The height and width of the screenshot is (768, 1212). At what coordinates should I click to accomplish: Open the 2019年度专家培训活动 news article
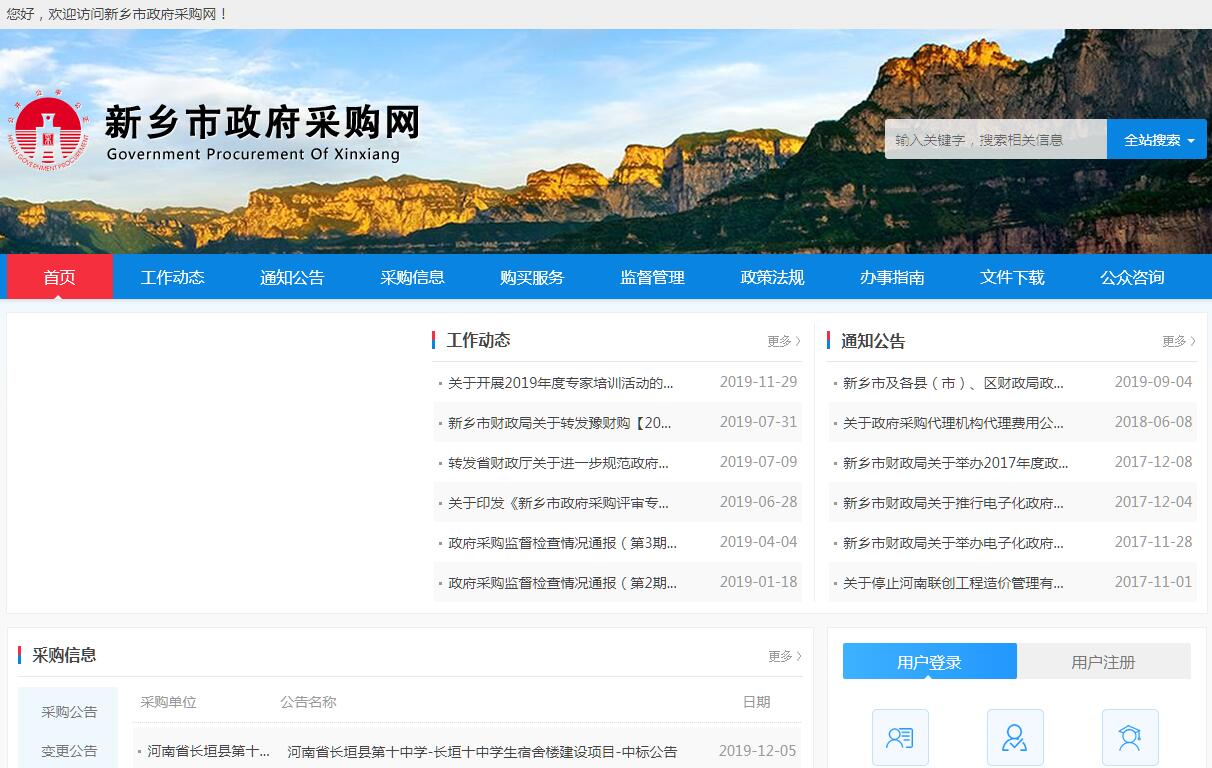(x=560, y=382)
